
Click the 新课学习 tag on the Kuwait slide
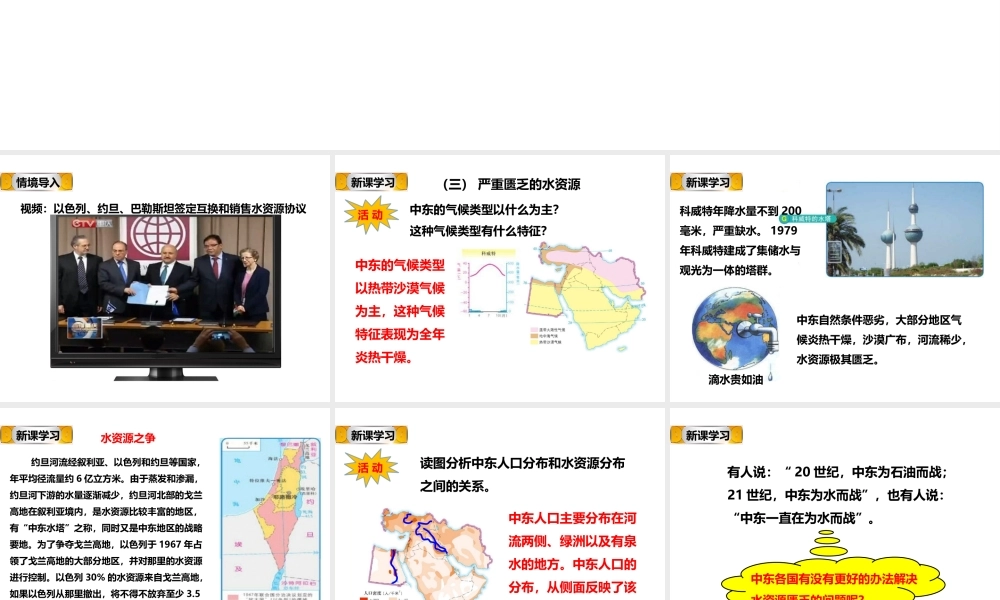tap(707, 182)
